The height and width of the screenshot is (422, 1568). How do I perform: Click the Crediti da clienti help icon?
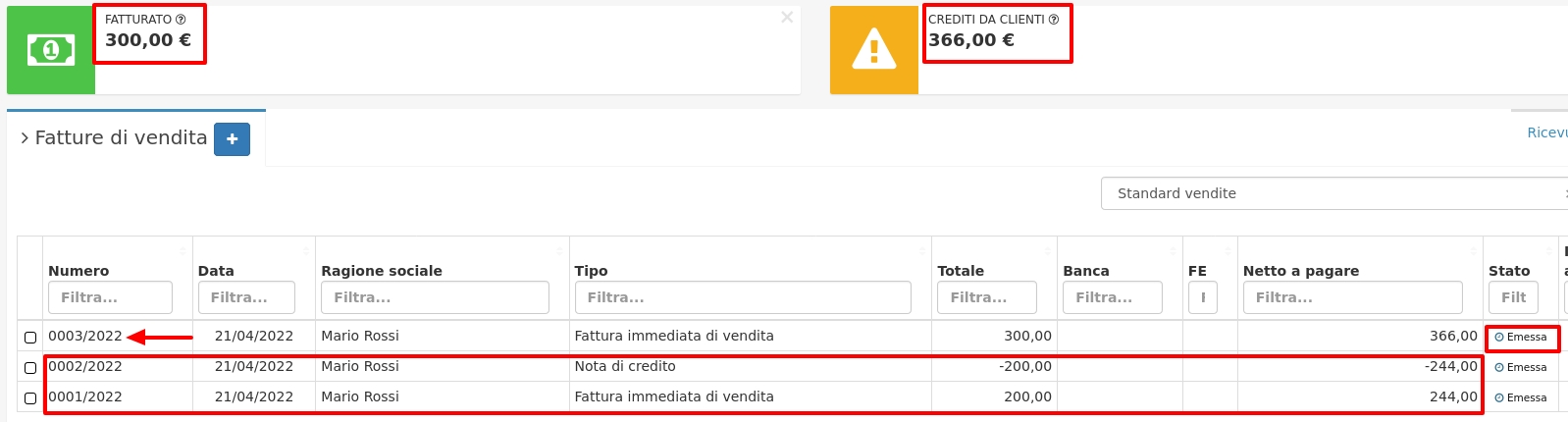(x=1054, y=20)
